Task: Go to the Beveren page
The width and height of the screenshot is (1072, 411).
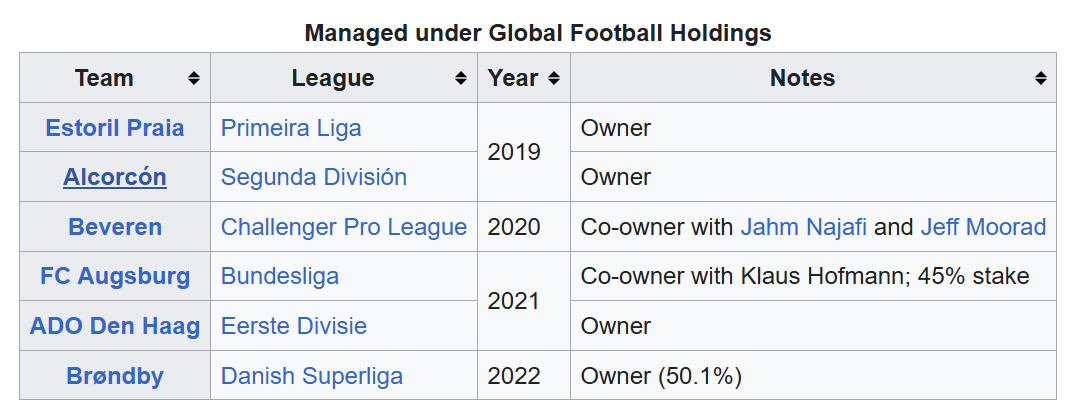Action: point(115,227)
